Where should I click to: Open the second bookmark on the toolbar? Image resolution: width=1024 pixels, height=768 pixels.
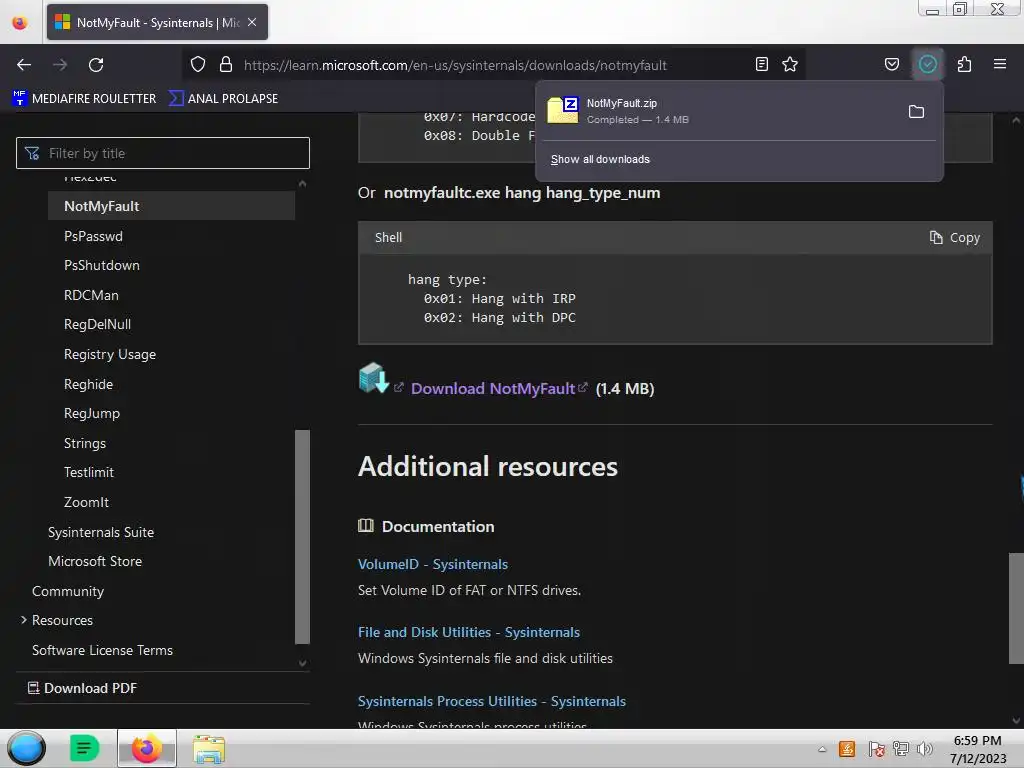(x=223, y=99)
